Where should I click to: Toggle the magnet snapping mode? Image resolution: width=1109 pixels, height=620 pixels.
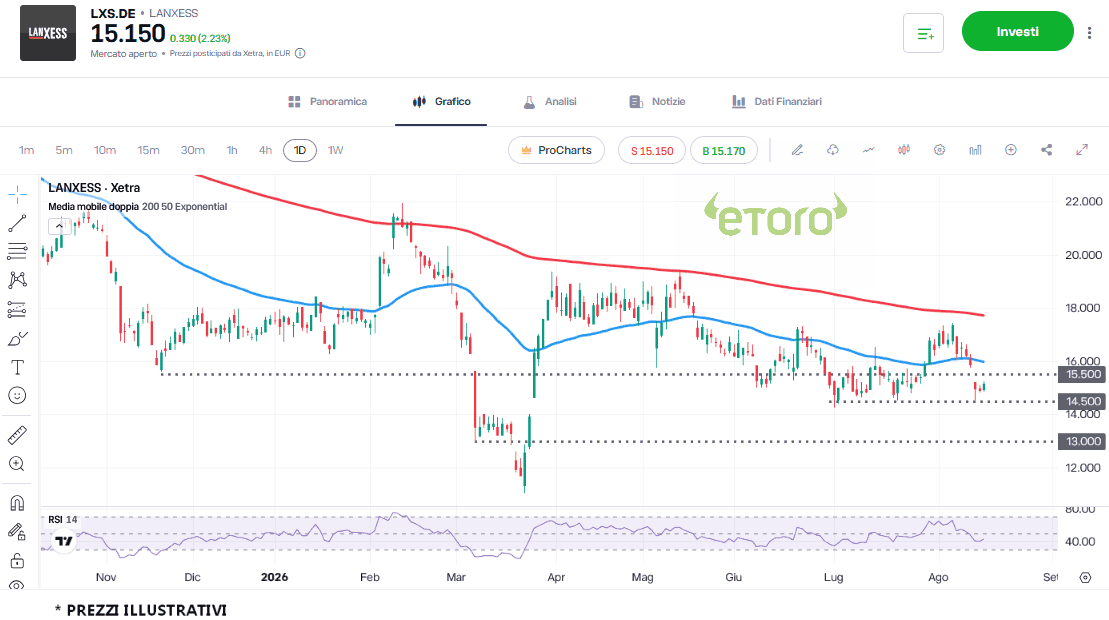pyautogui.click(x=17, y=503)
